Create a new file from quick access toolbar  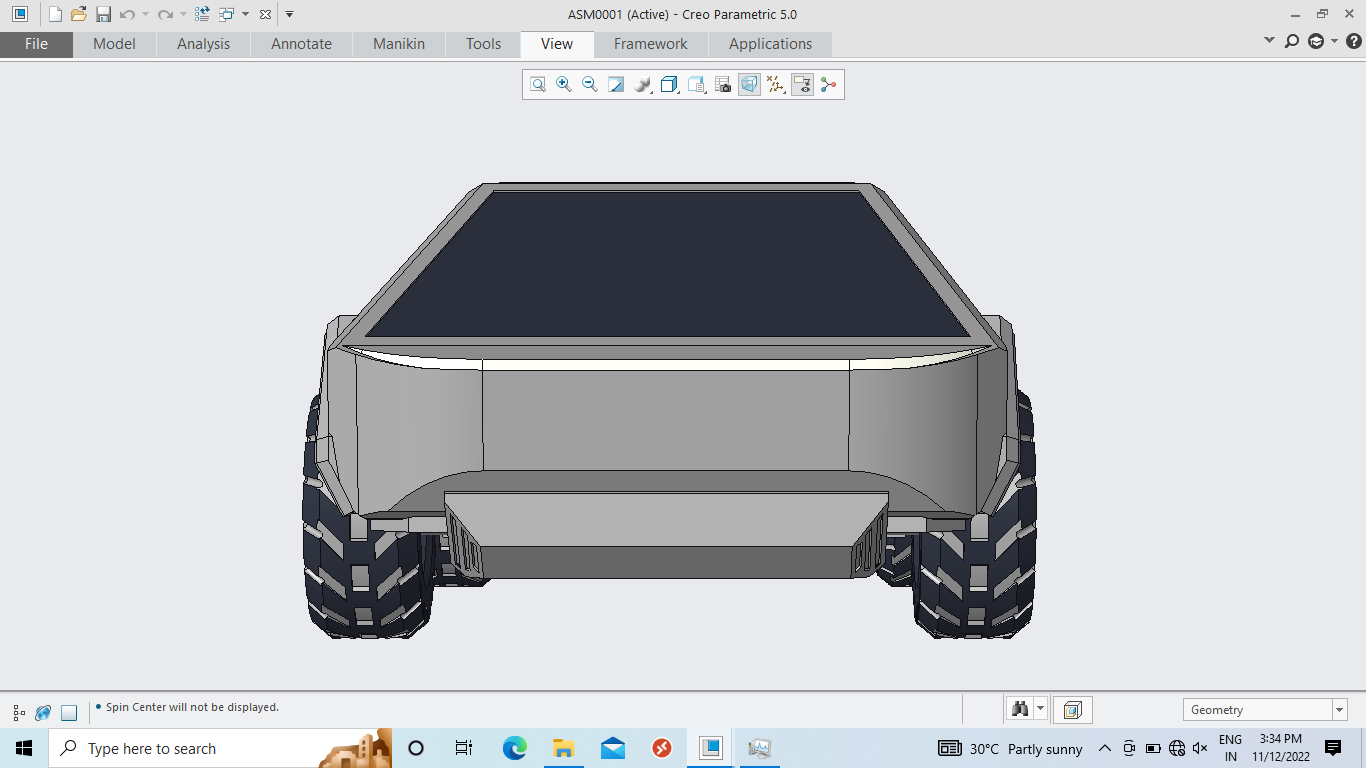pos(55,14)
